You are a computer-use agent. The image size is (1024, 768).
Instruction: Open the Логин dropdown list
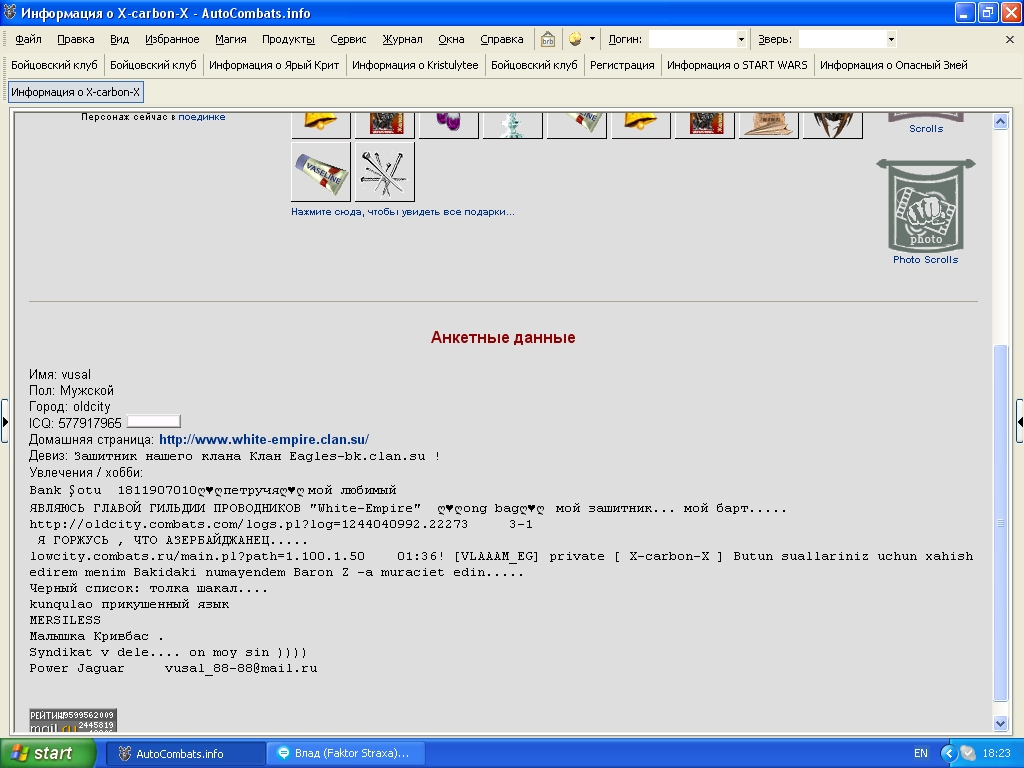click(741, 39)
